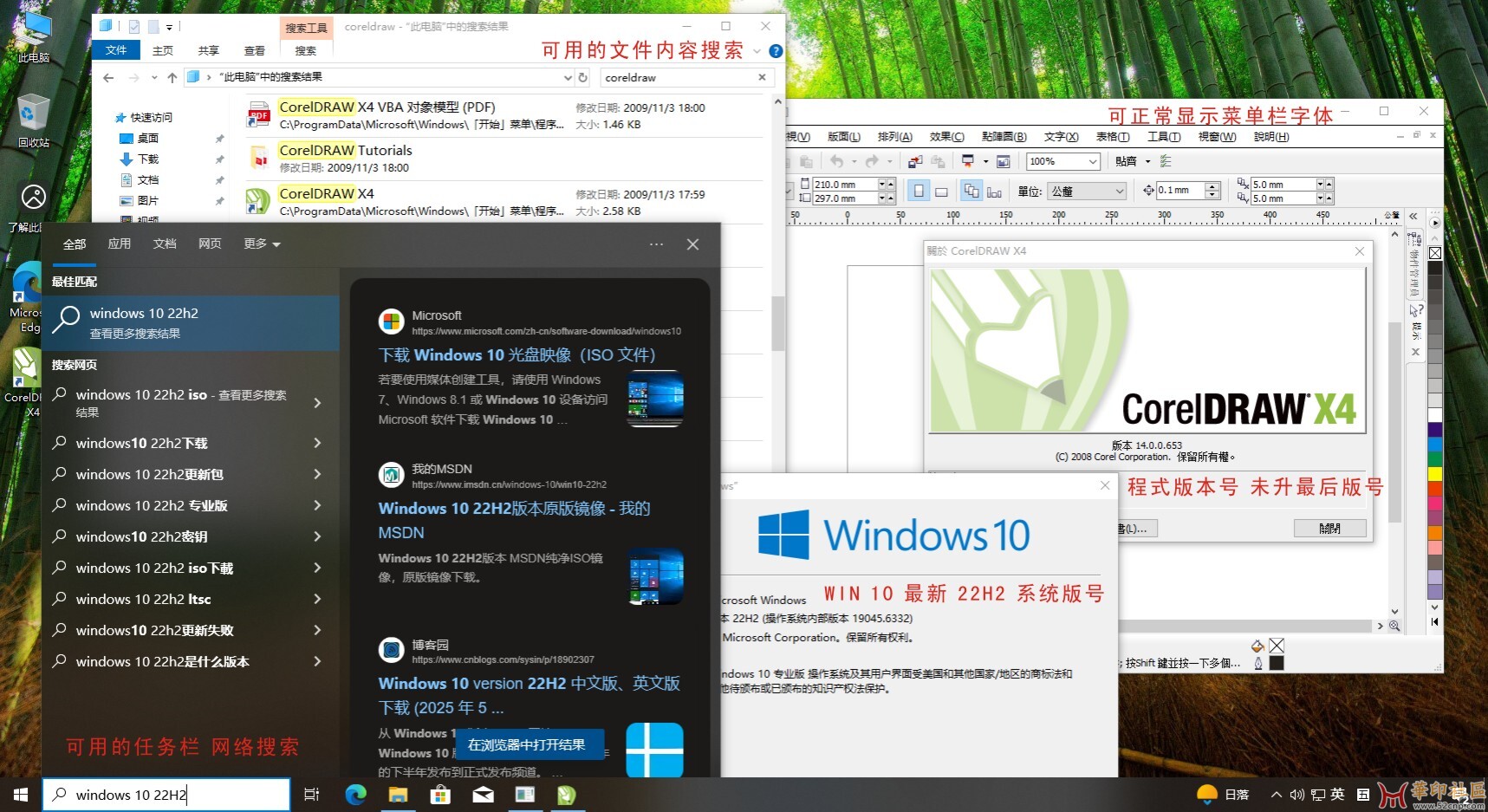Open Microsoft Store from the taskbar
1488x812 pixels.
(x=441, y=794)
